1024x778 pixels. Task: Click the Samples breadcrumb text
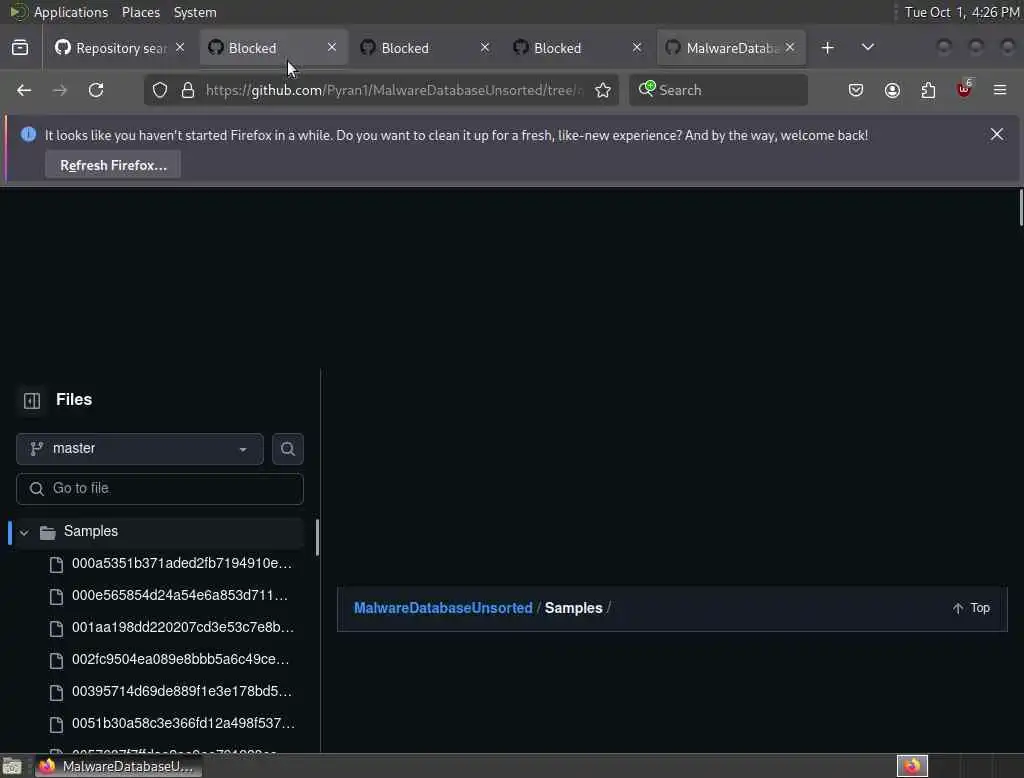573,608
